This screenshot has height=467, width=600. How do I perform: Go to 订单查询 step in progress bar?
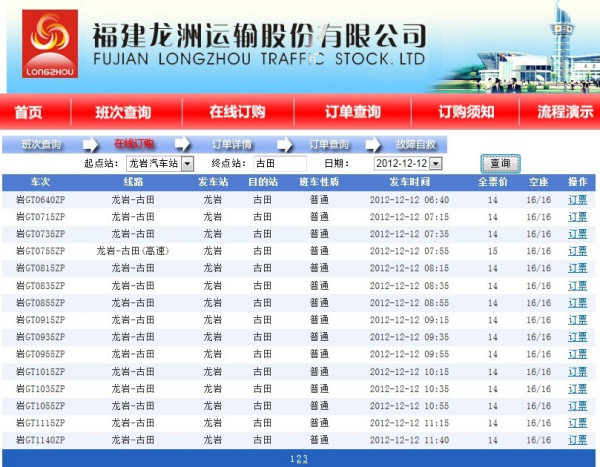pos(329,144)
